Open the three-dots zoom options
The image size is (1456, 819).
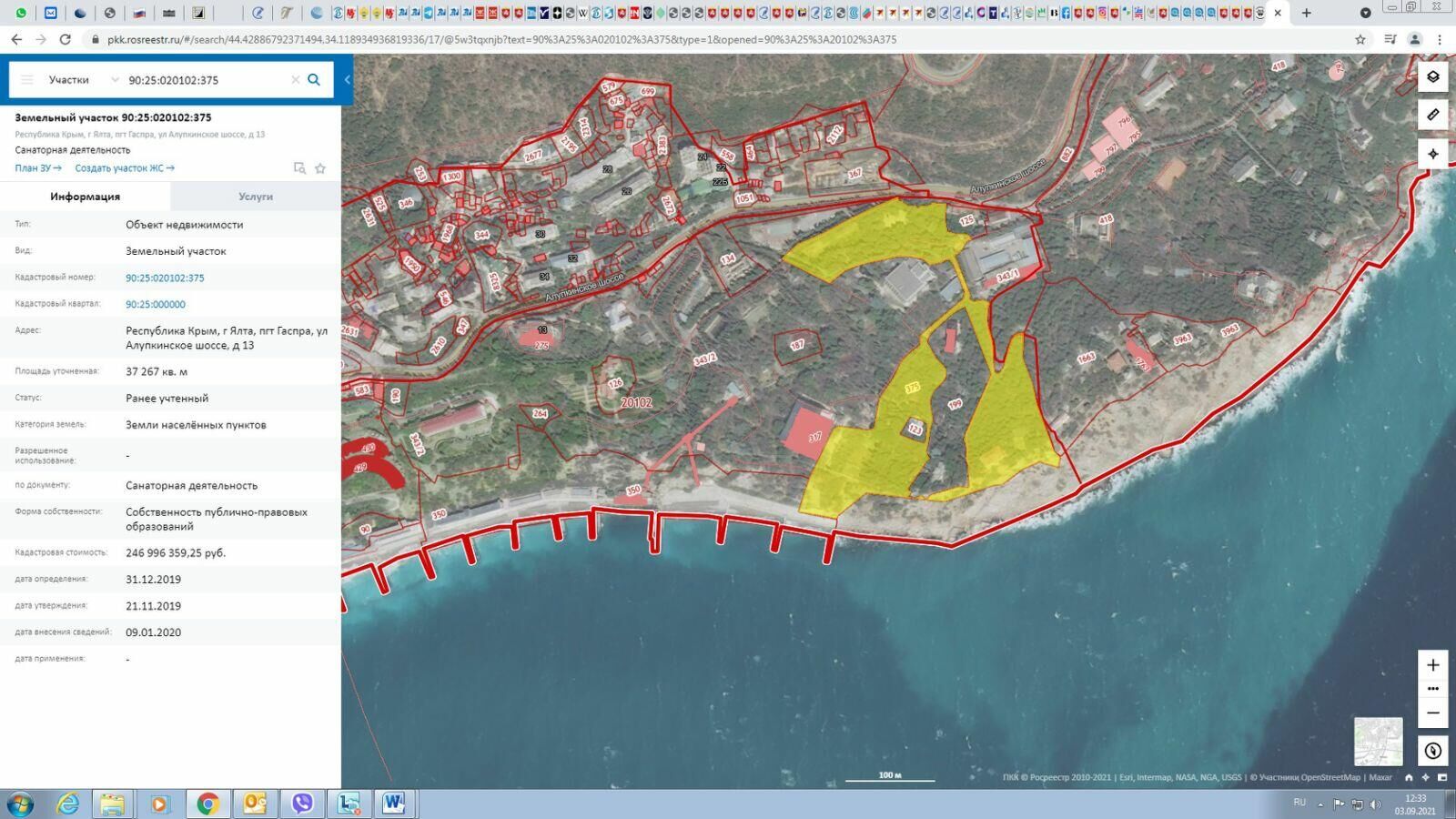tap(1432, 688)
